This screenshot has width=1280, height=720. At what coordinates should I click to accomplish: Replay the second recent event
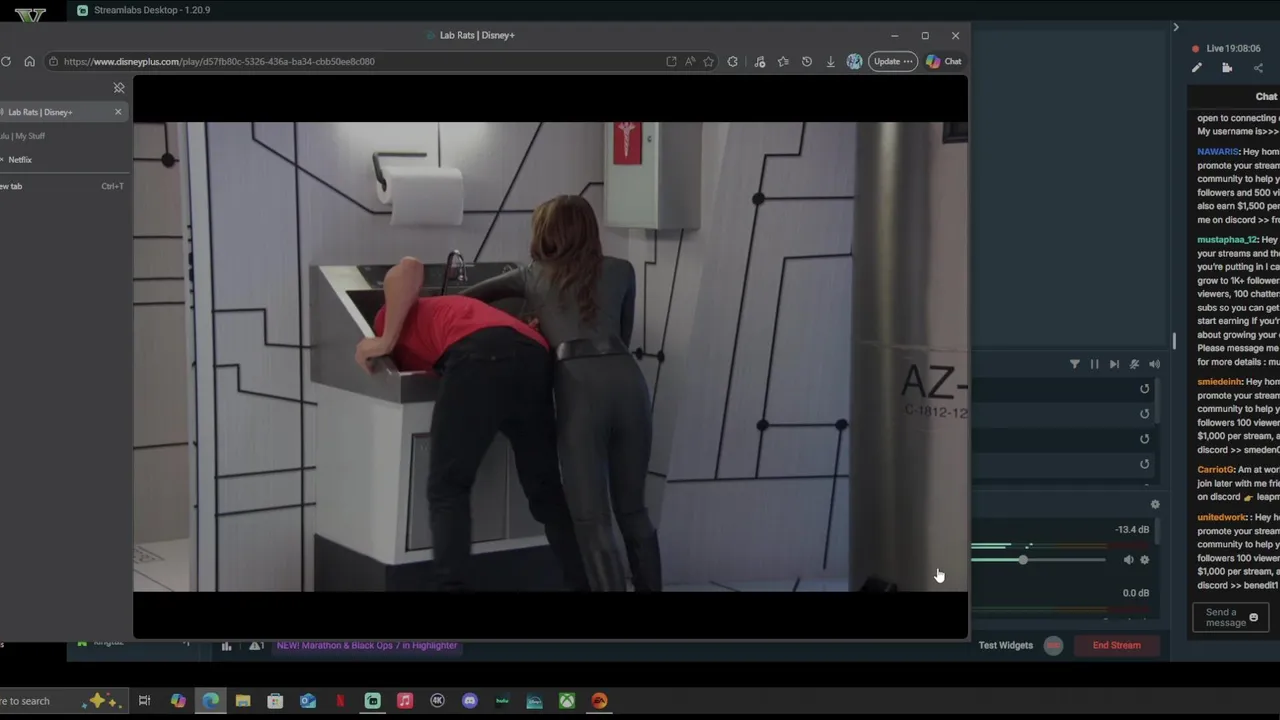coord(1145,414)
